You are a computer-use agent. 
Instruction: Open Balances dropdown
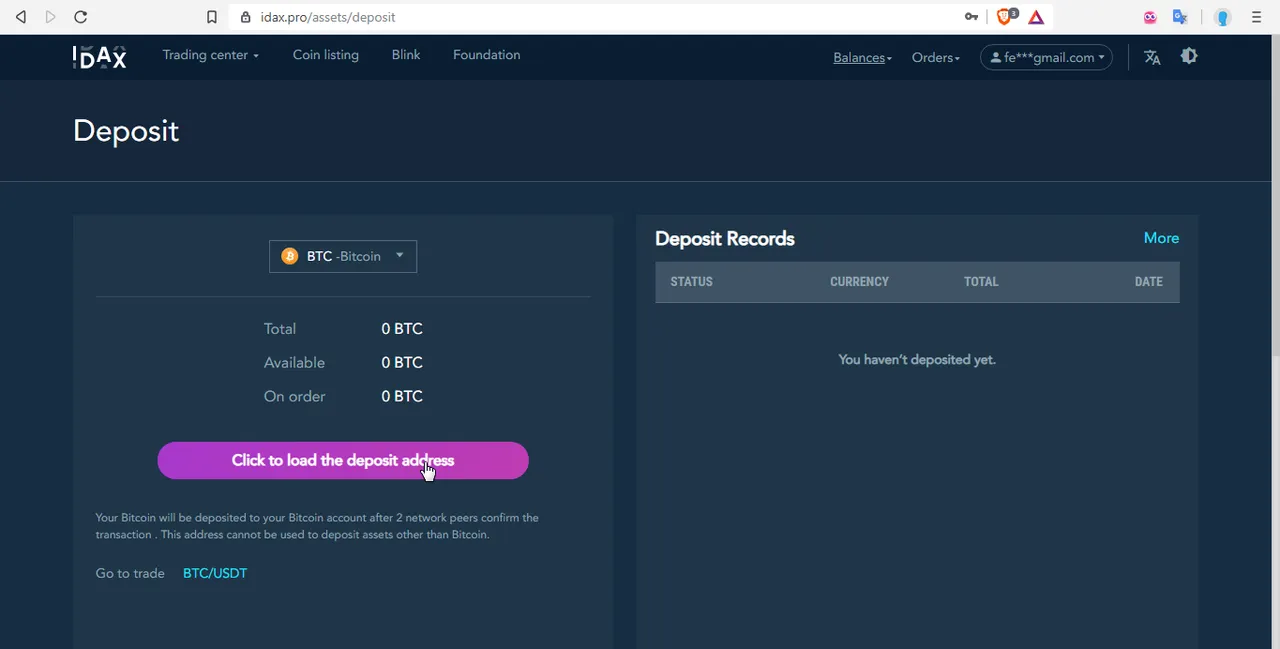click(863, 57)
